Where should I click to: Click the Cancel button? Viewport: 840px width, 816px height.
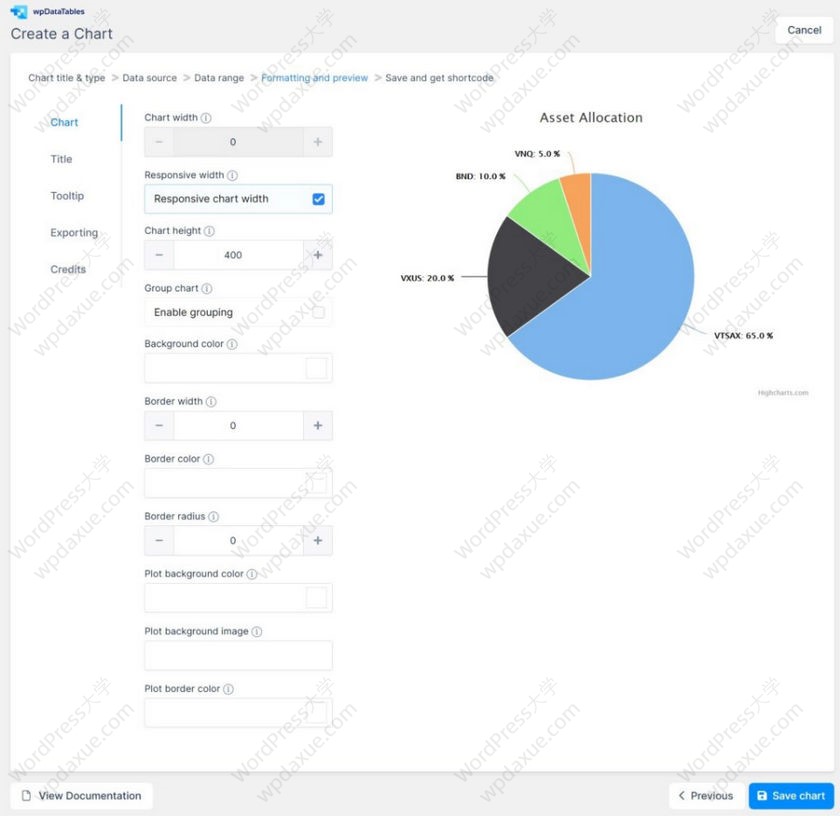804,31
